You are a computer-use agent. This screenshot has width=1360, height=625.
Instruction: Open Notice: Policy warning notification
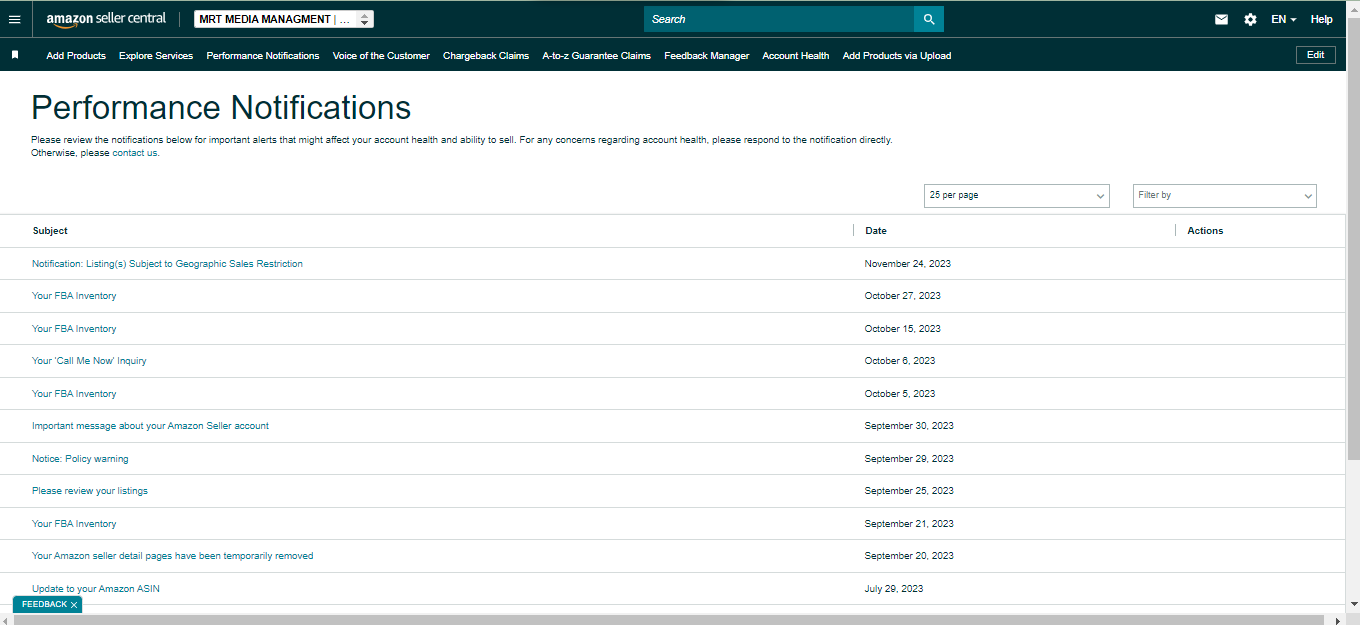coord(80,459)
